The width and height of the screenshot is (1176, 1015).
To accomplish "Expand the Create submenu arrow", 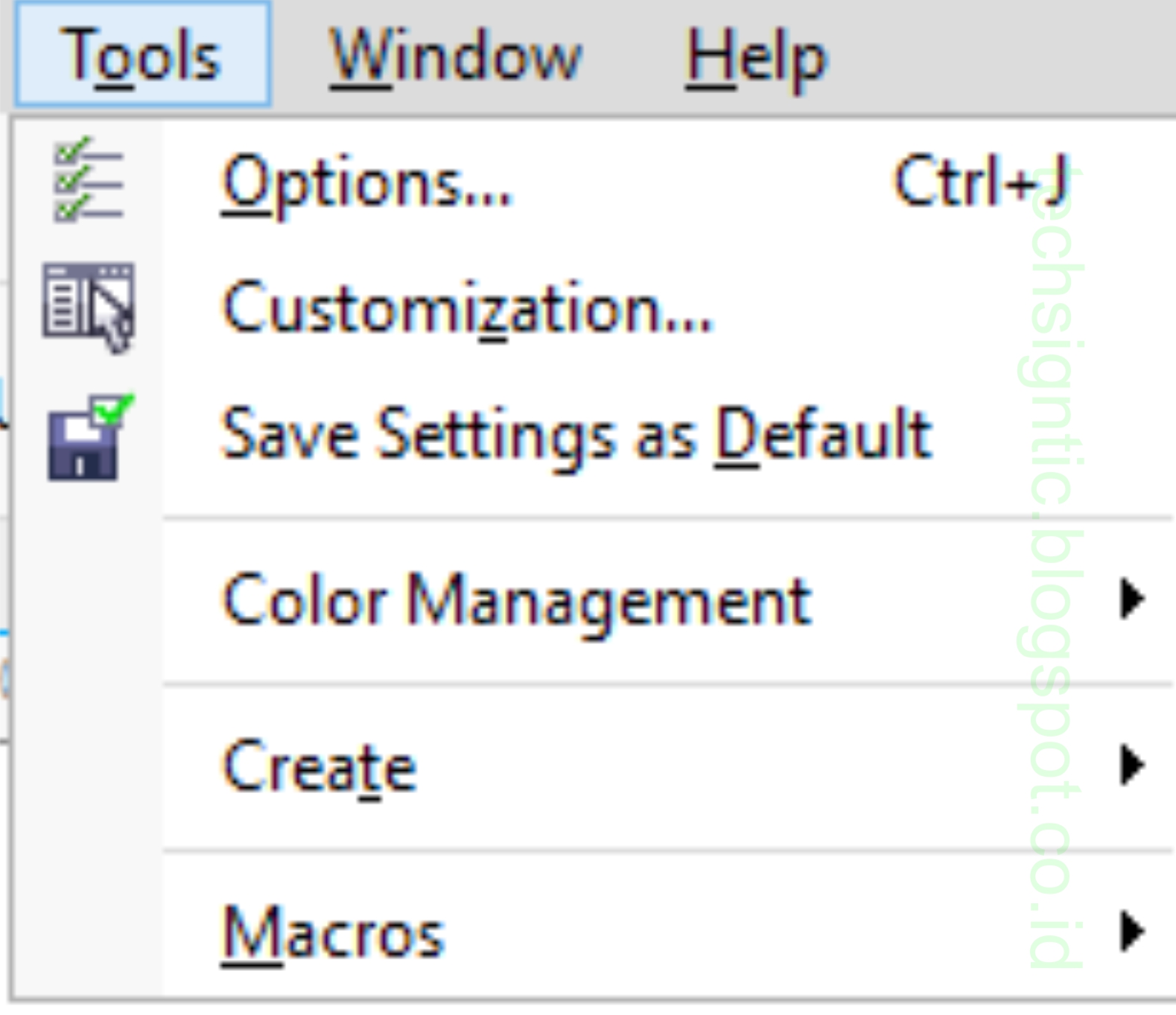I will pos(1132,763).
